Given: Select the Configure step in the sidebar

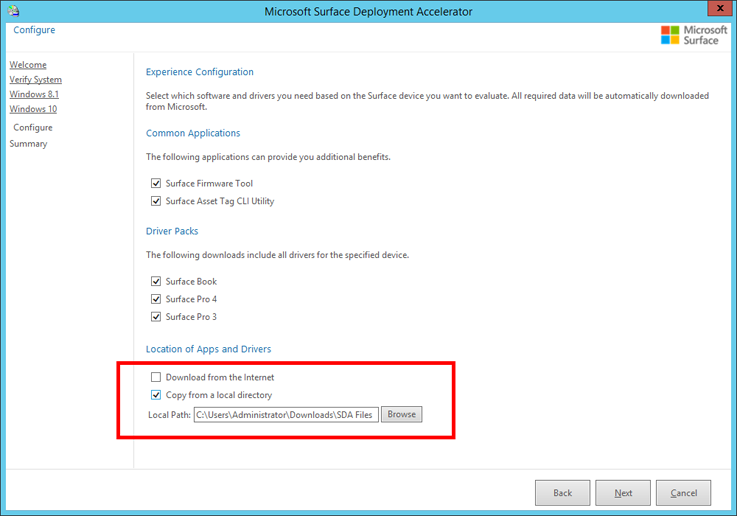Looking at the screenshot, I should [33, 127].
